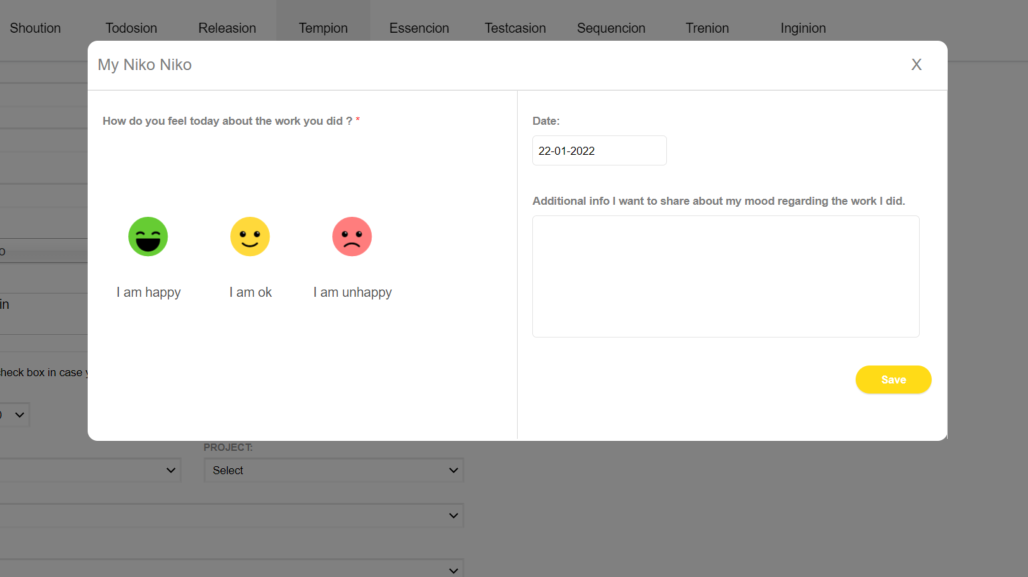Click the Date field showing 22-01-2022
Image resolution: width=1028 pixels, height=577 pixels.
pyautogui.click(x=599, y=151)
